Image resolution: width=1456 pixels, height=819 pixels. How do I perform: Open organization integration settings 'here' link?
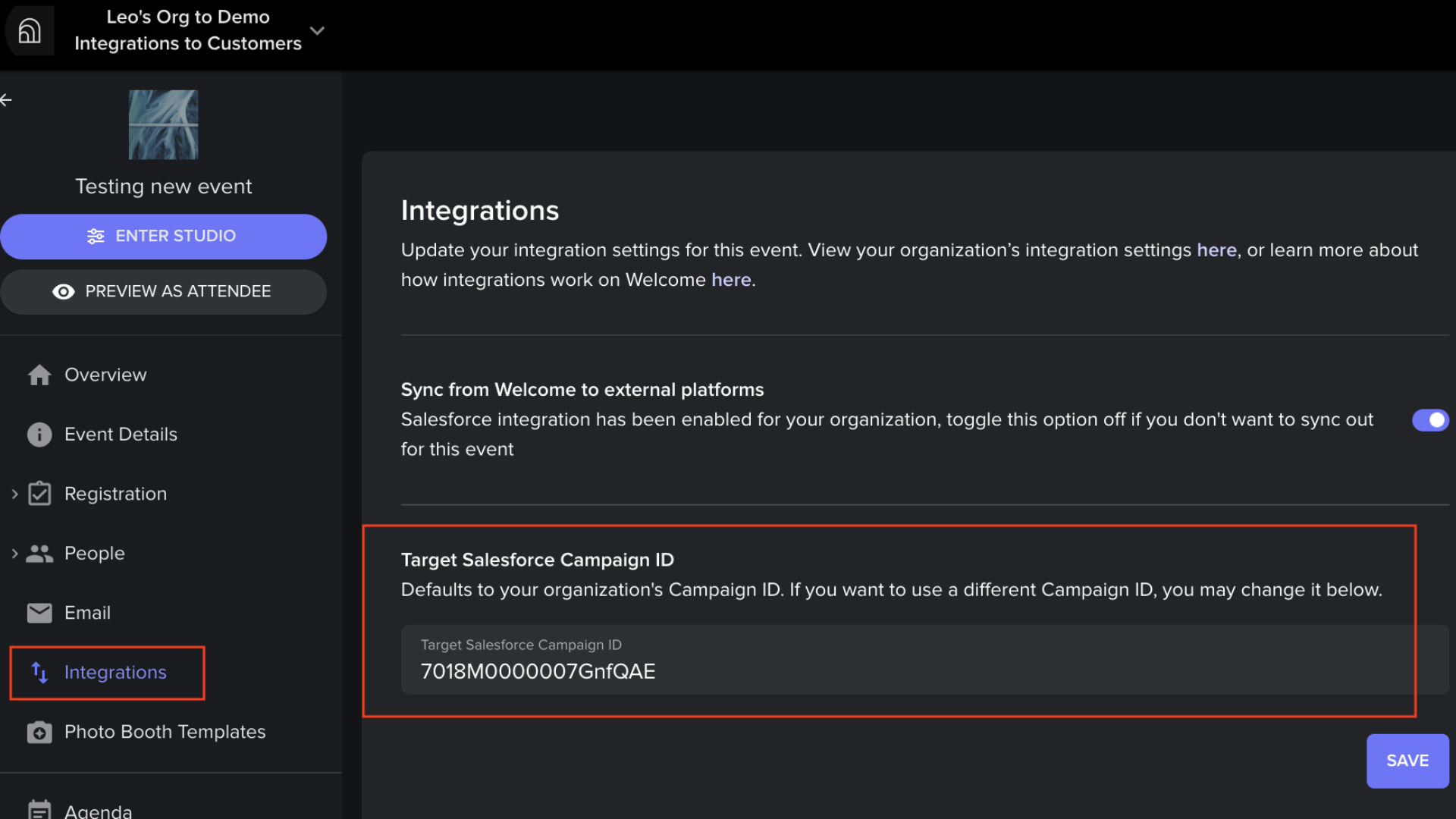1216,250
